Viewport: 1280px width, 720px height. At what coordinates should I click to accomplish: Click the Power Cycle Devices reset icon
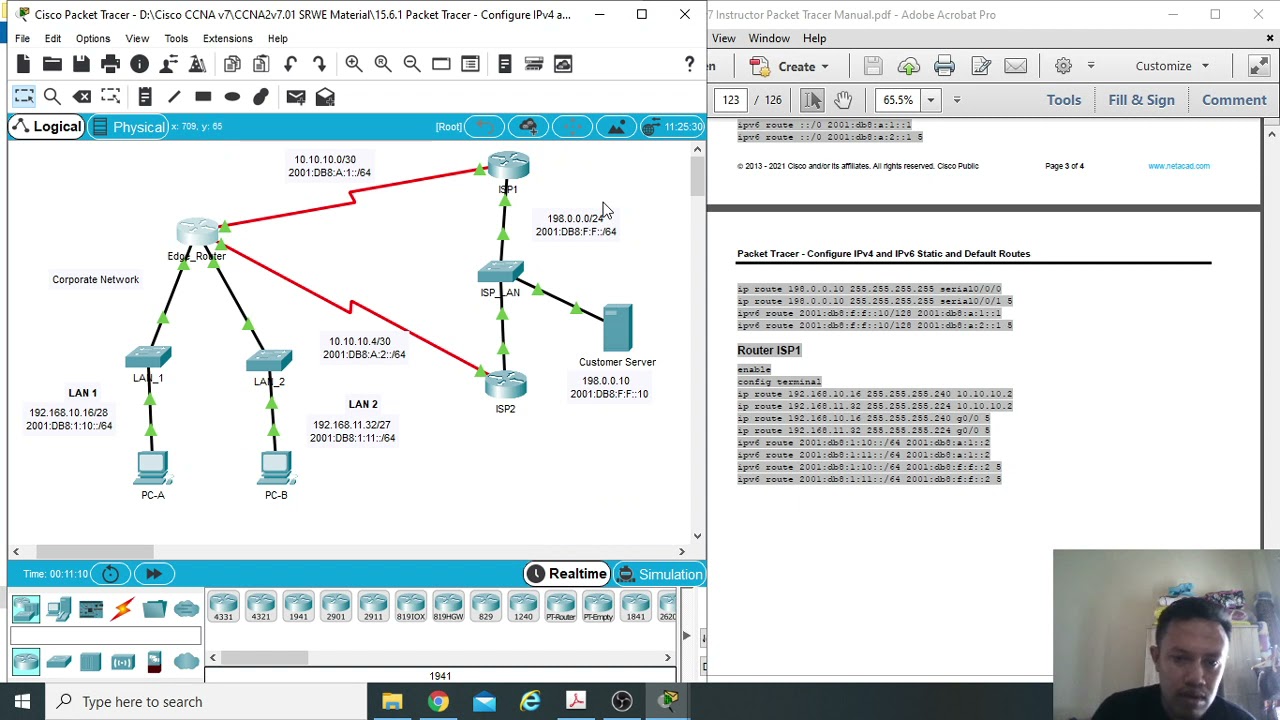coord(110,574)
